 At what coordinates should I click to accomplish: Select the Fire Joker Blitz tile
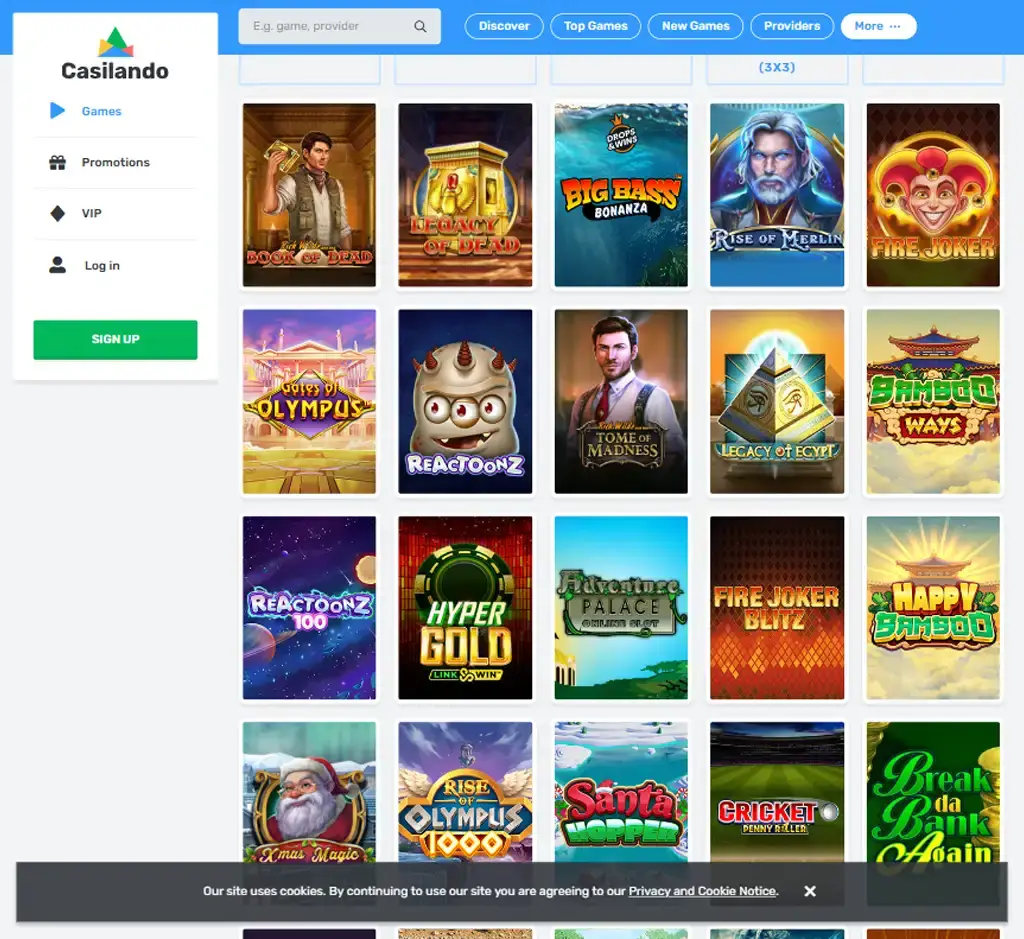point(777,608)
